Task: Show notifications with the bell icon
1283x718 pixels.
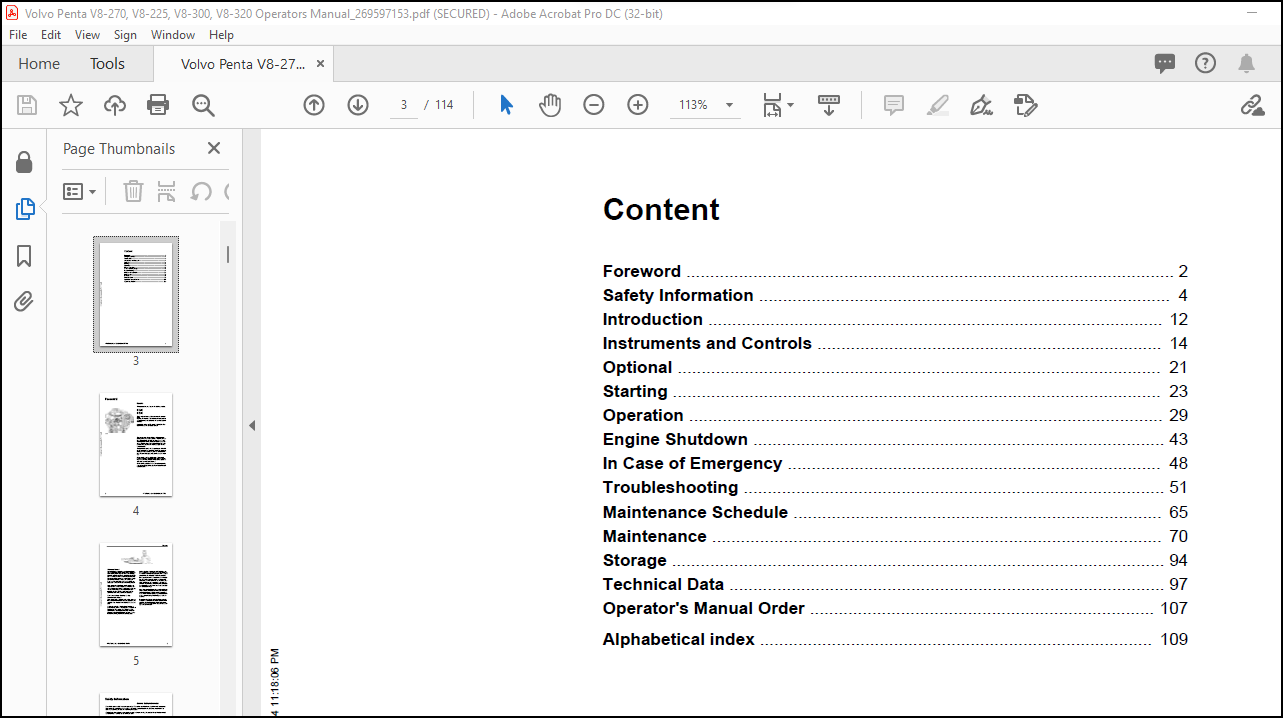Action: (1246, 64)
